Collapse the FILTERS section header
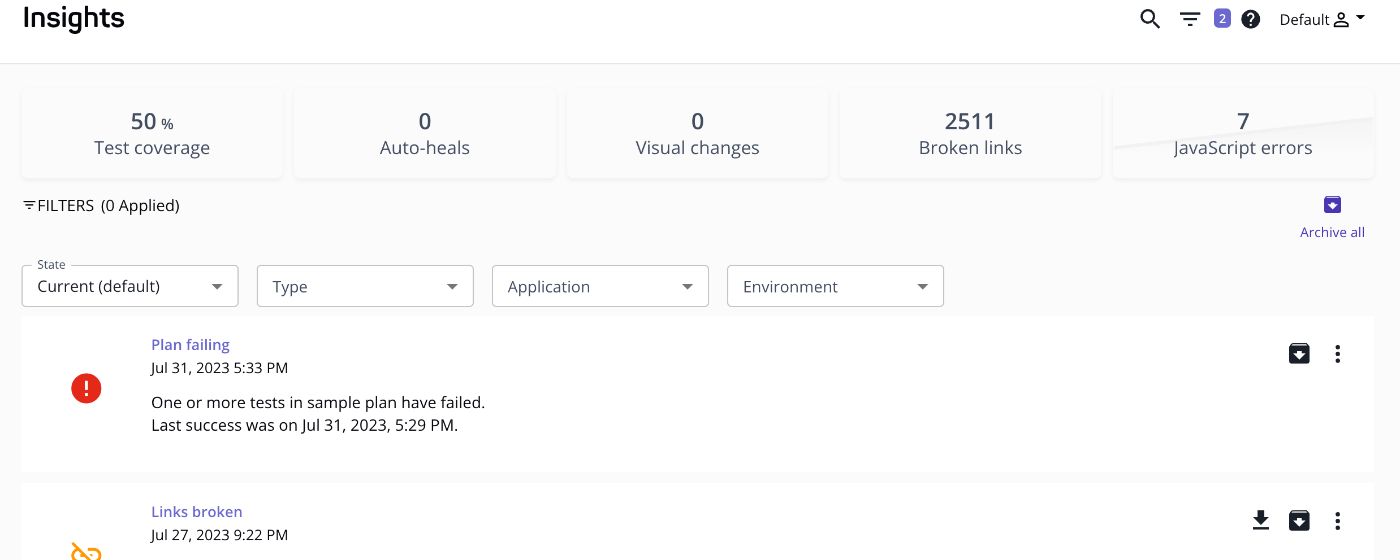Viewport: 1400px width, 560px height. click(x=101, y=206)
